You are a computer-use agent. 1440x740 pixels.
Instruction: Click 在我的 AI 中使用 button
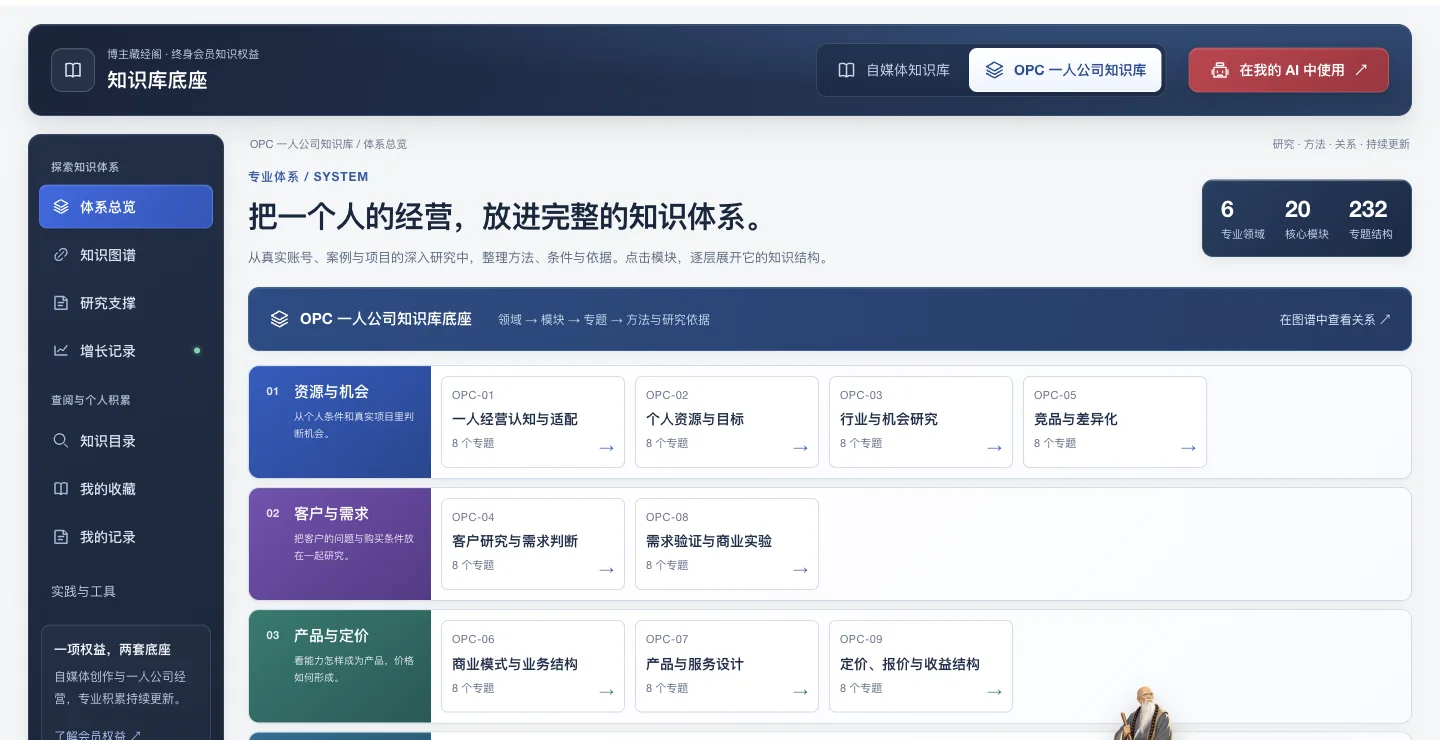coord(1288,70)
